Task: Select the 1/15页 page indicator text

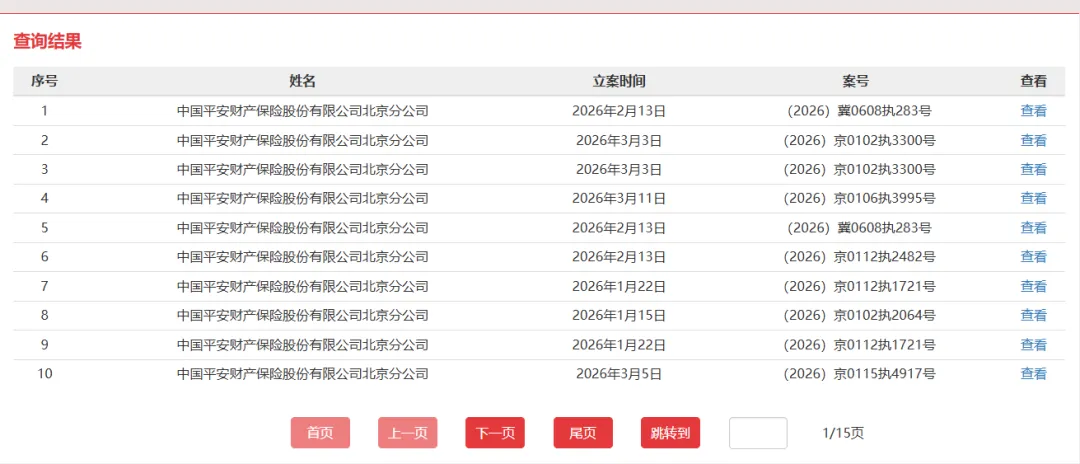Action: 843,433
